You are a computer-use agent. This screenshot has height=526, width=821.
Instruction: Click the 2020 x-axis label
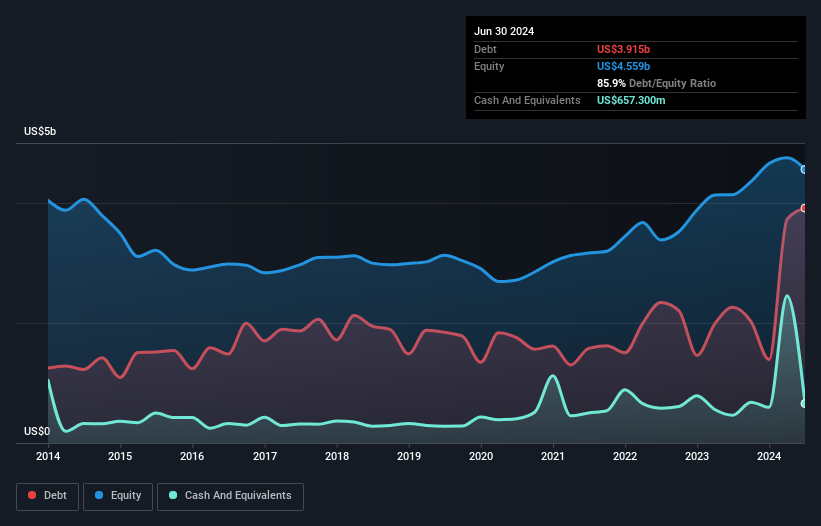[x=481, y=456]
